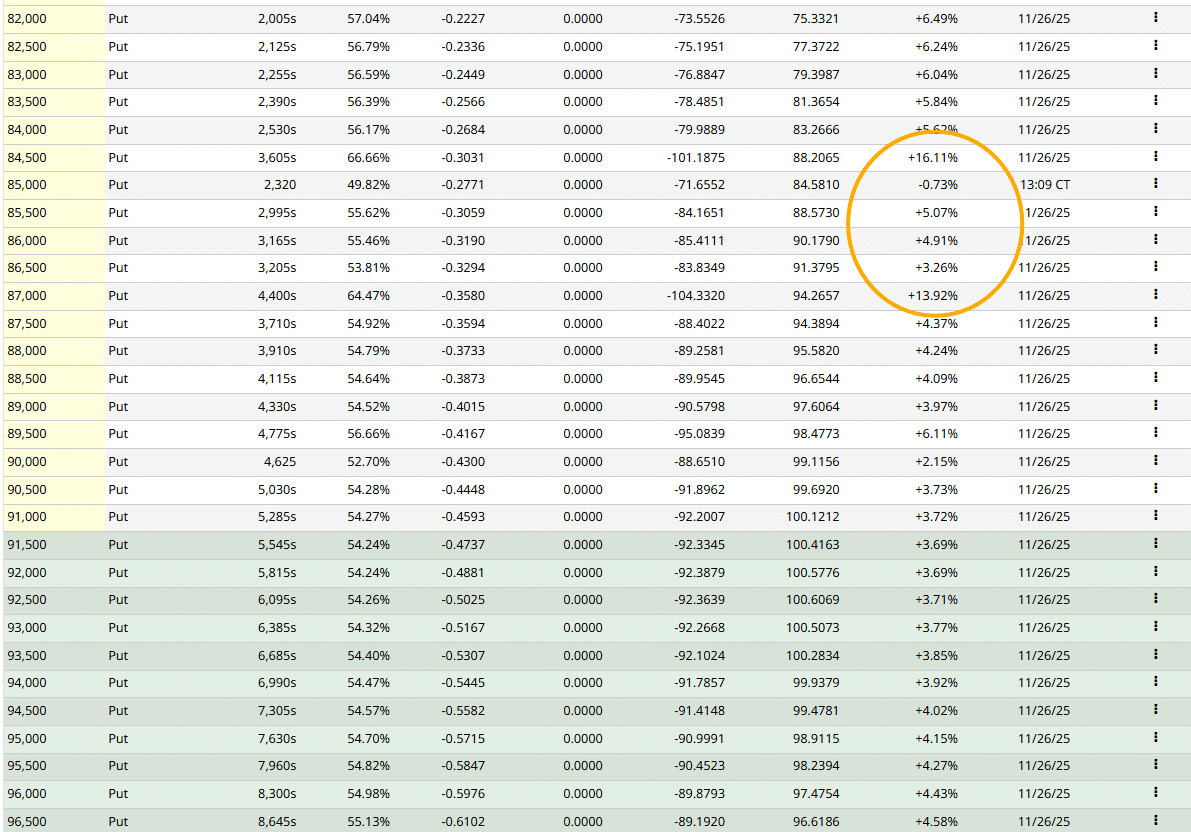The image size is (1191, 832).
Task: Click the -0.5025 delta value
Action: (x=463, y=600)
